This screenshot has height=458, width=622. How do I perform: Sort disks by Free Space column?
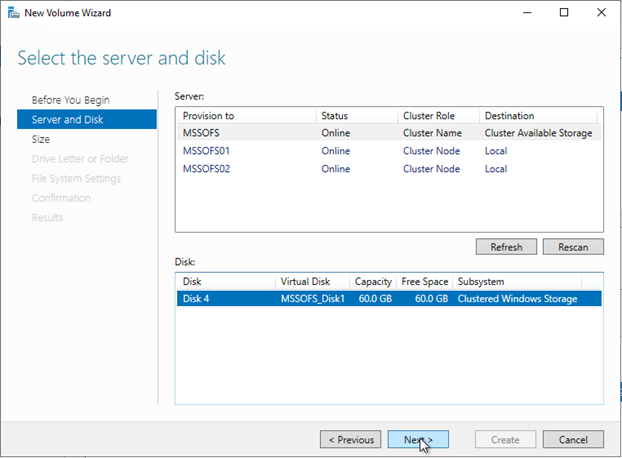click(x=424, y=282)
